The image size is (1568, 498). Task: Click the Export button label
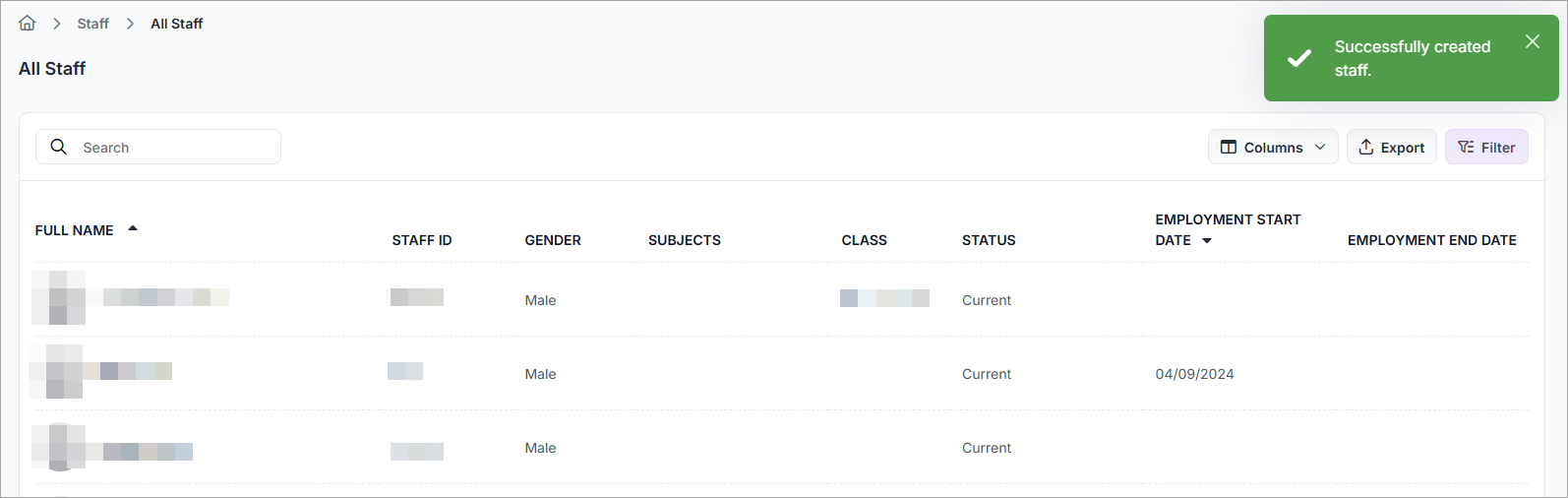coord(1402,148)
